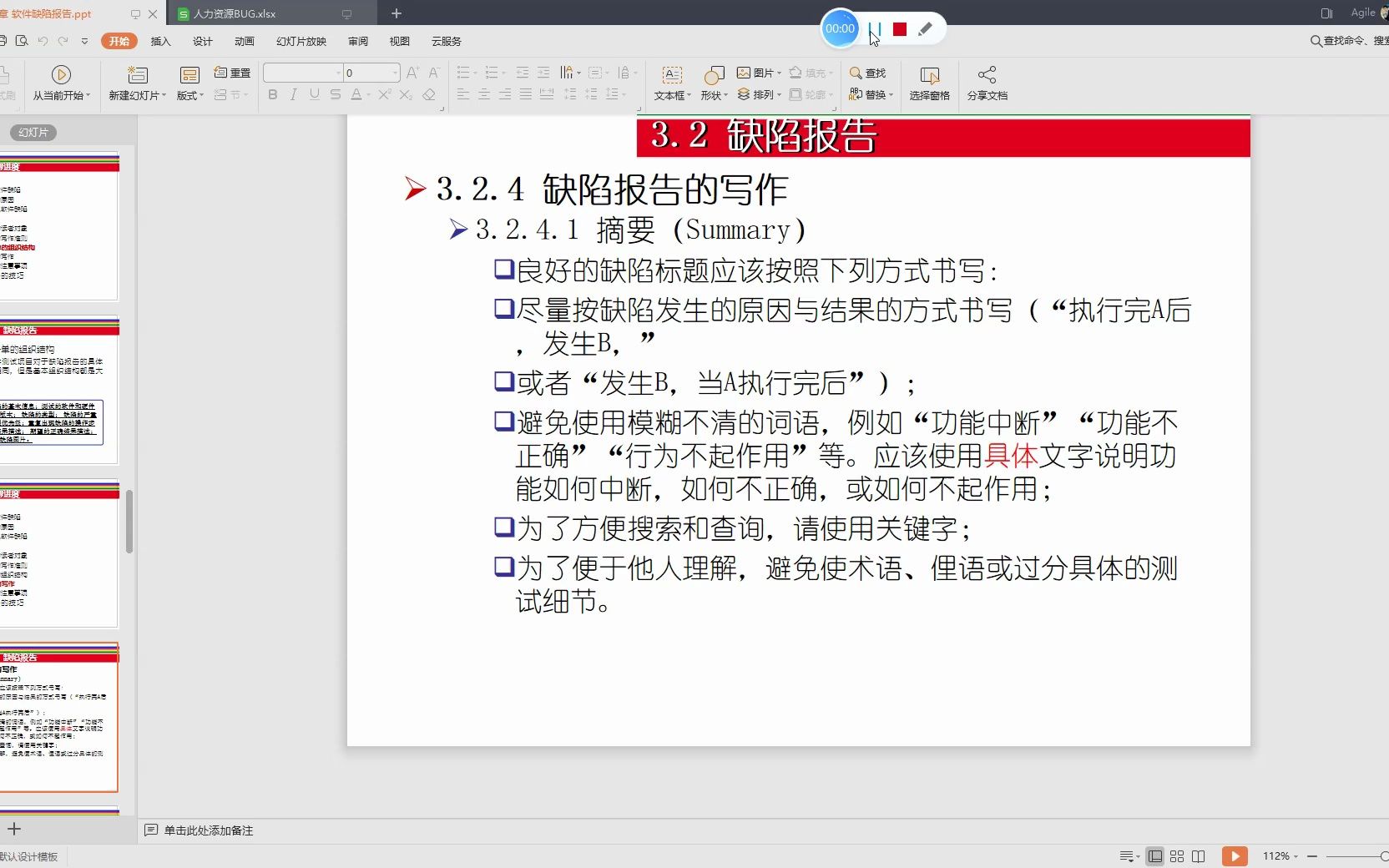1389x868 pixels.
Task: Expand the 图片 picture dropdown
Action: click(780, 73)
